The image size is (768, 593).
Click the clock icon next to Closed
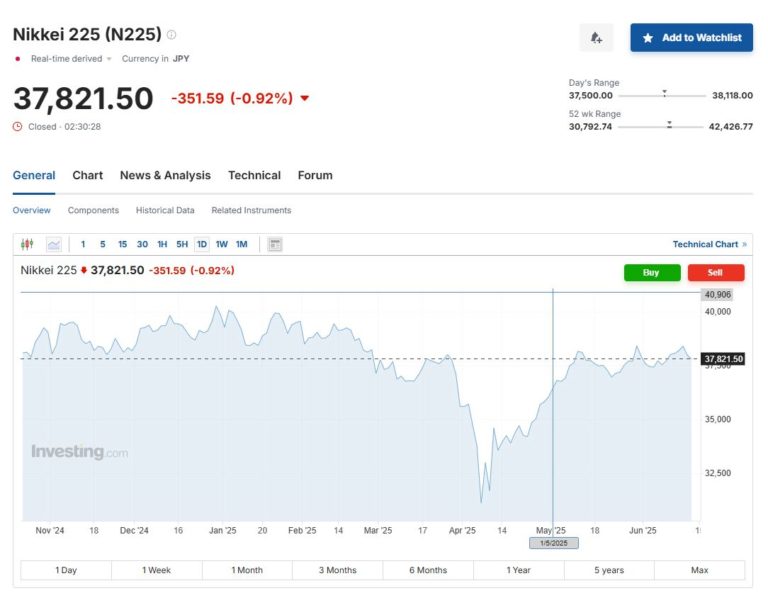(17, 126)
